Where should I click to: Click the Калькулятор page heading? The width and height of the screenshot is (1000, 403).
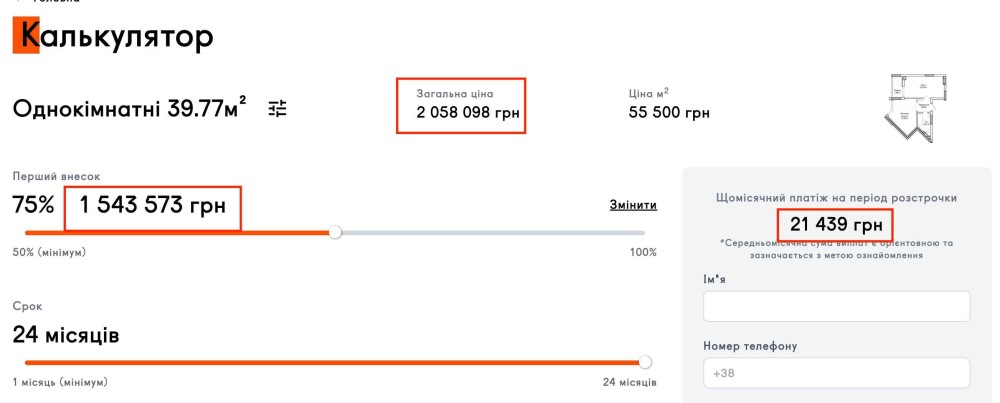point(113,37)
